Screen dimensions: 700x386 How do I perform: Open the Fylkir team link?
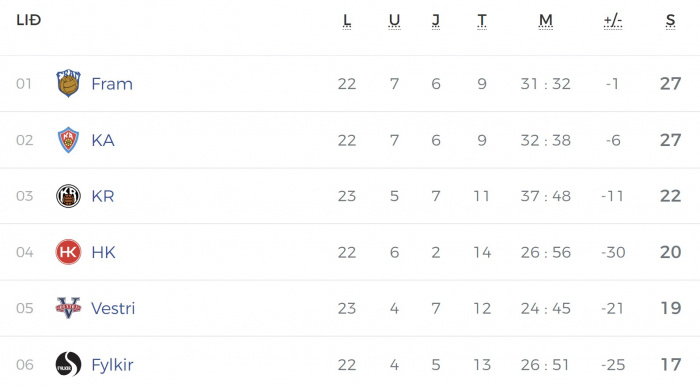pos(112,365)
